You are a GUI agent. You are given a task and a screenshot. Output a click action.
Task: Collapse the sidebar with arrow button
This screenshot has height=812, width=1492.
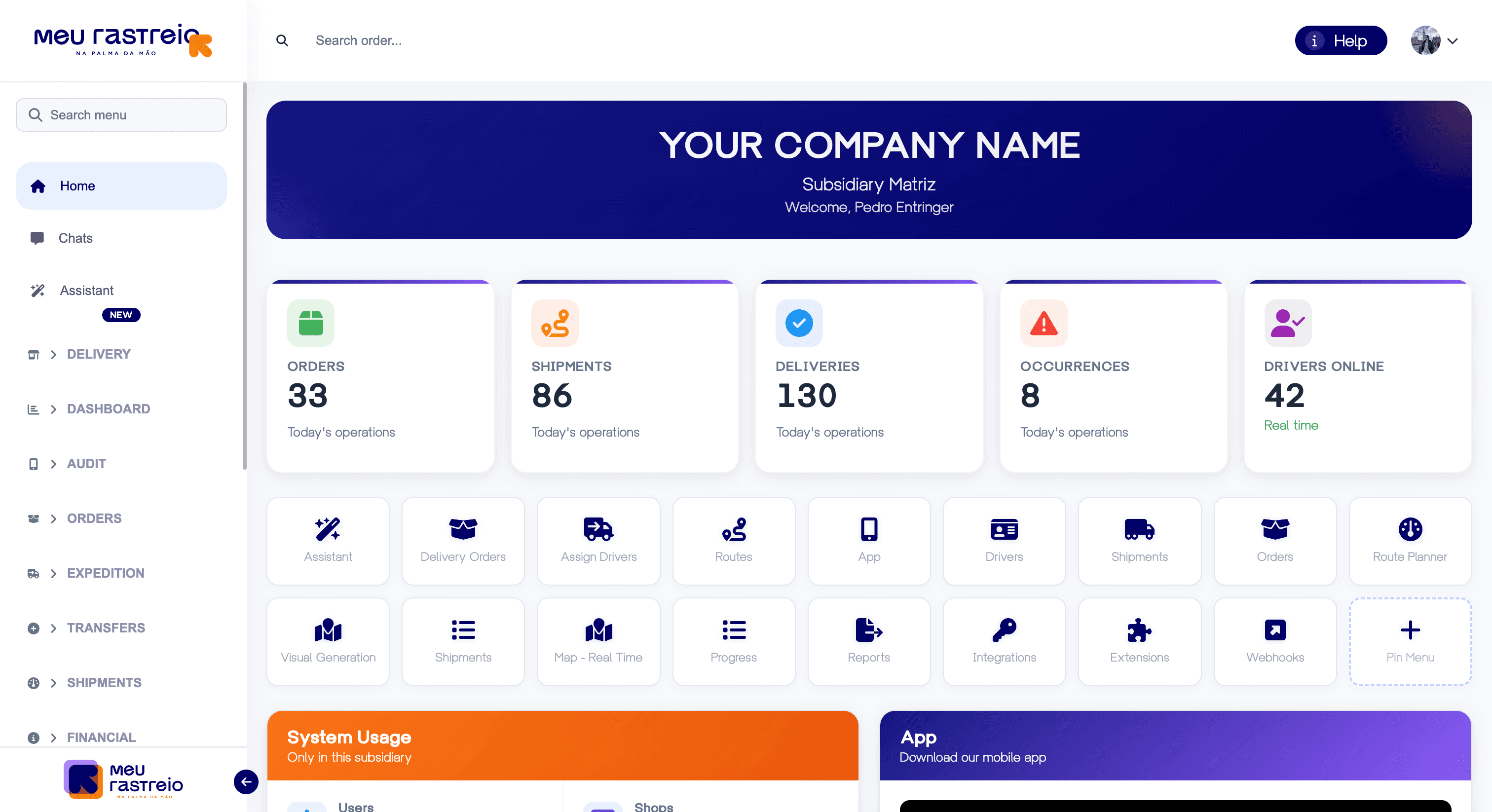[x=246, y=782]
